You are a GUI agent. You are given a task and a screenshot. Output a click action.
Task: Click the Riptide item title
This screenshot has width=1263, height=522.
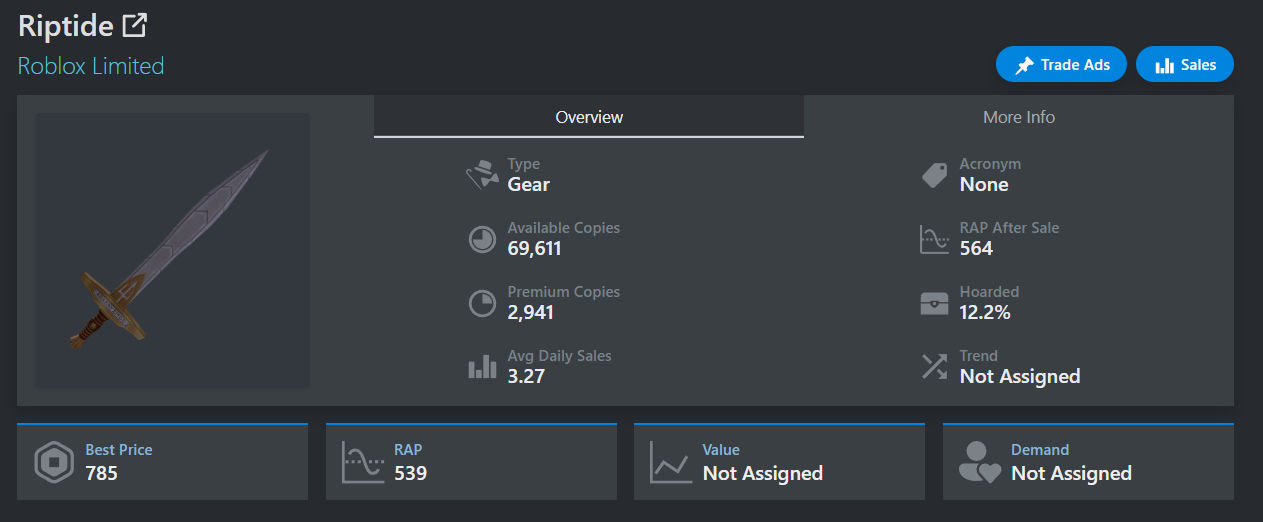(66, 26)
